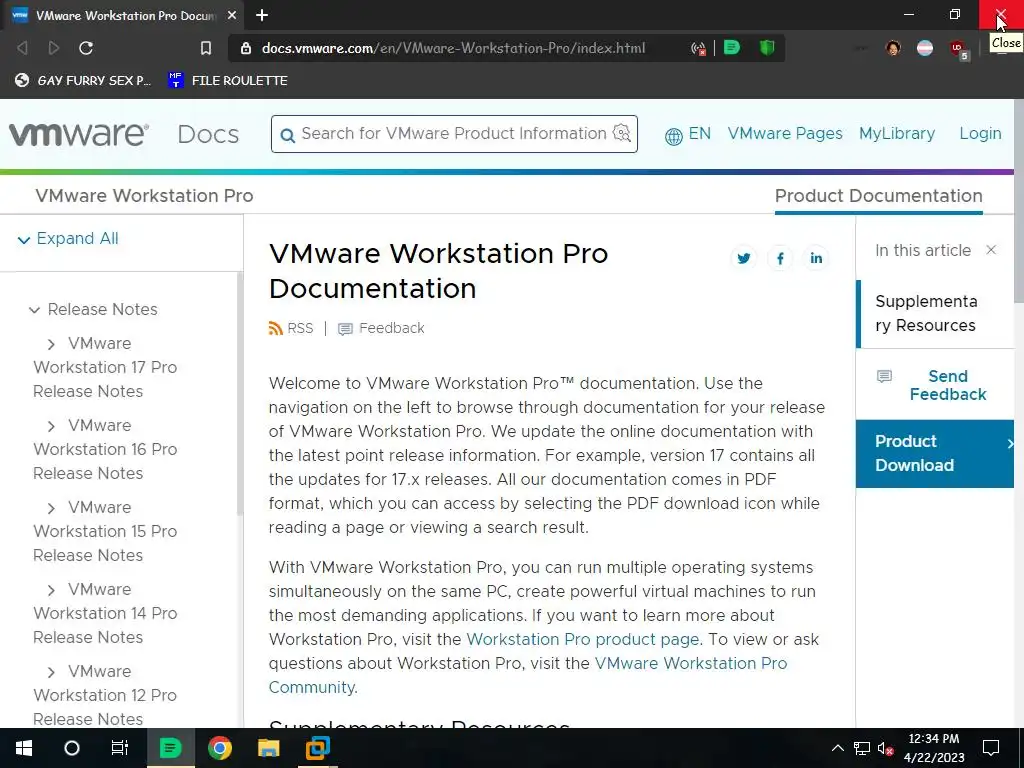Click the VMware Workstation Pro breadcrumb title

pos(144,196)
